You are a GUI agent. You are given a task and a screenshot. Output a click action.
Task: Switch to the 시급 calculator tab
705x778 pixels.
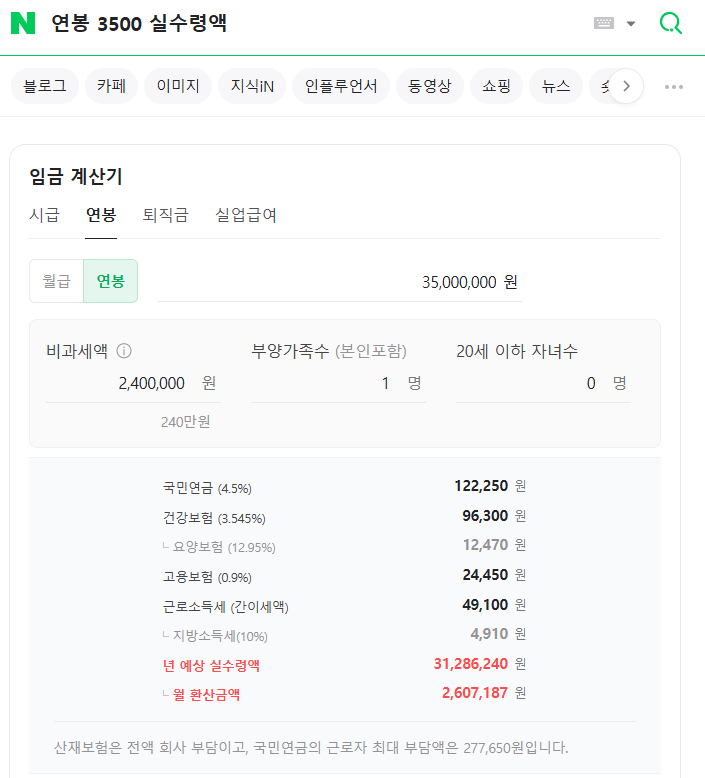coord(44,215)
